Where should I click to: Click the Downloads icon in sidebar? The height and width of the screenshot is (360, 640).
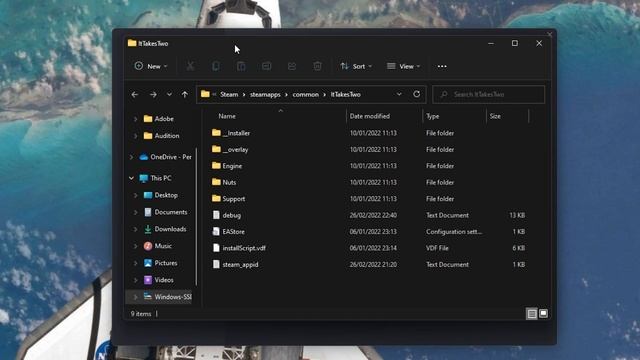point(148,229)
